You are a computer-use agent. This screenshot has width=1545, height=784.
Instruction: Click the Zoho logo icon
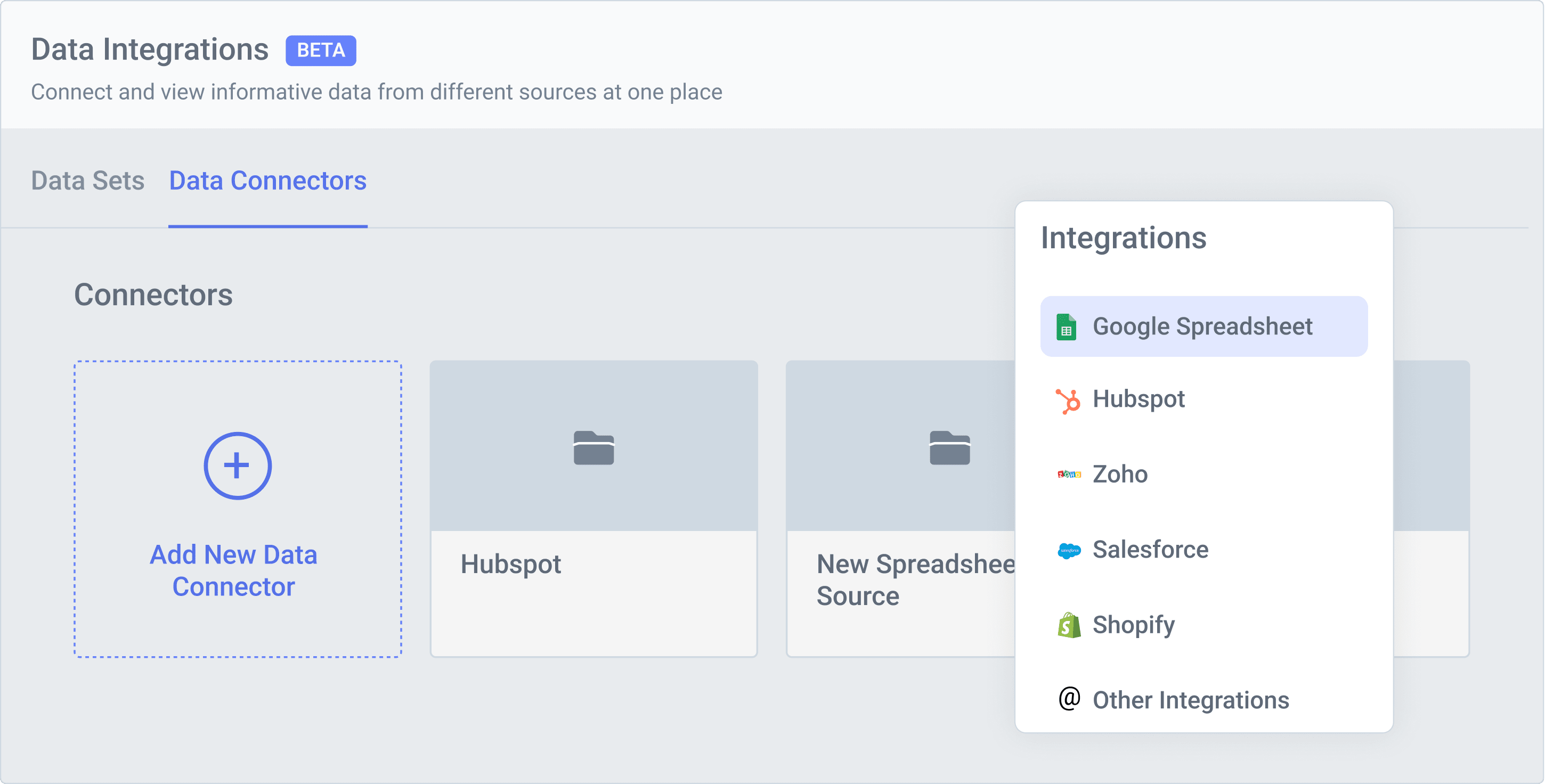pos(1069,474)
